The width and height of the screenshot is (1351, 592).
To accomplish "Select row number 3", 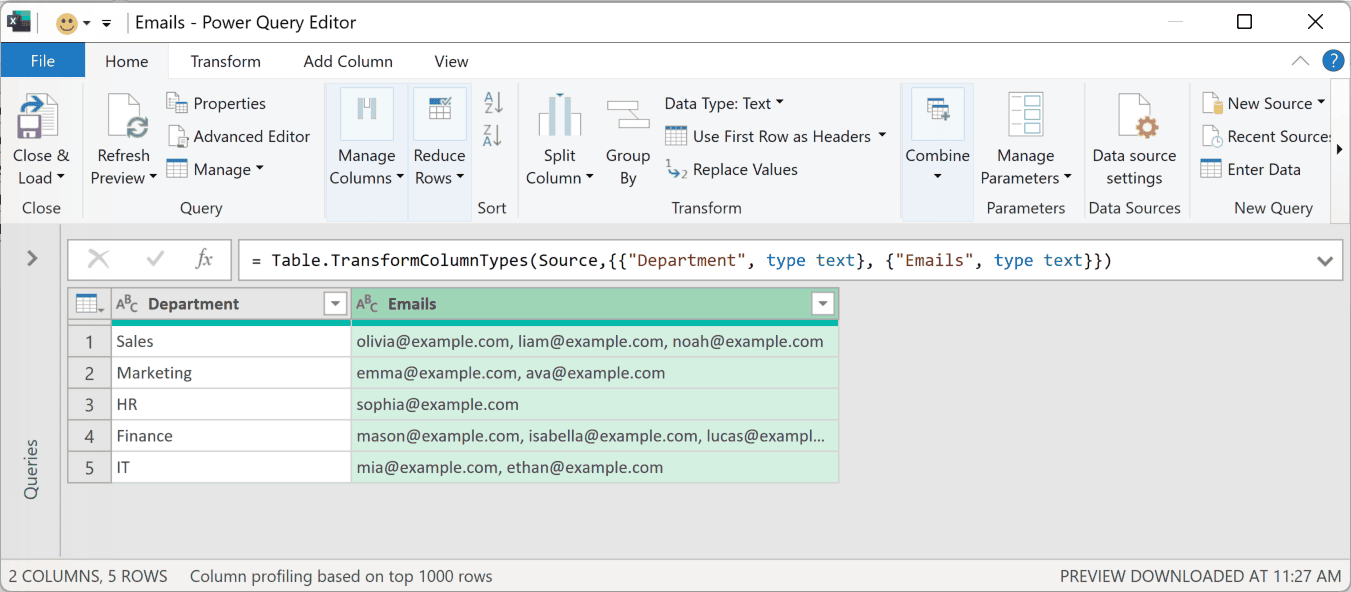I will [x=90, y=404].
